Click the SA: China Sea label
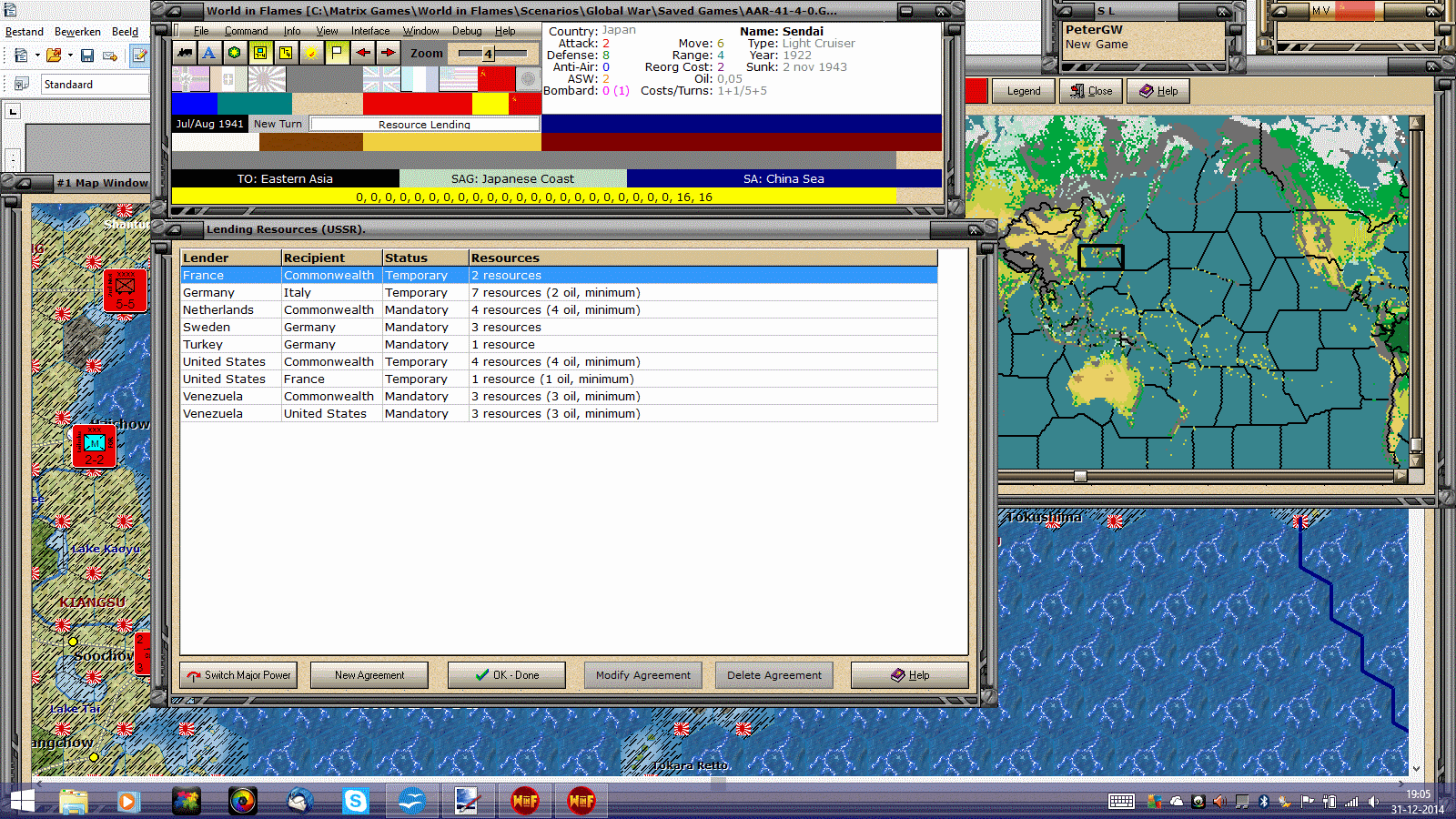Image resolution: width=1456 pixels, height=819 pixels. pyautogui.click(x=784, y=178)
